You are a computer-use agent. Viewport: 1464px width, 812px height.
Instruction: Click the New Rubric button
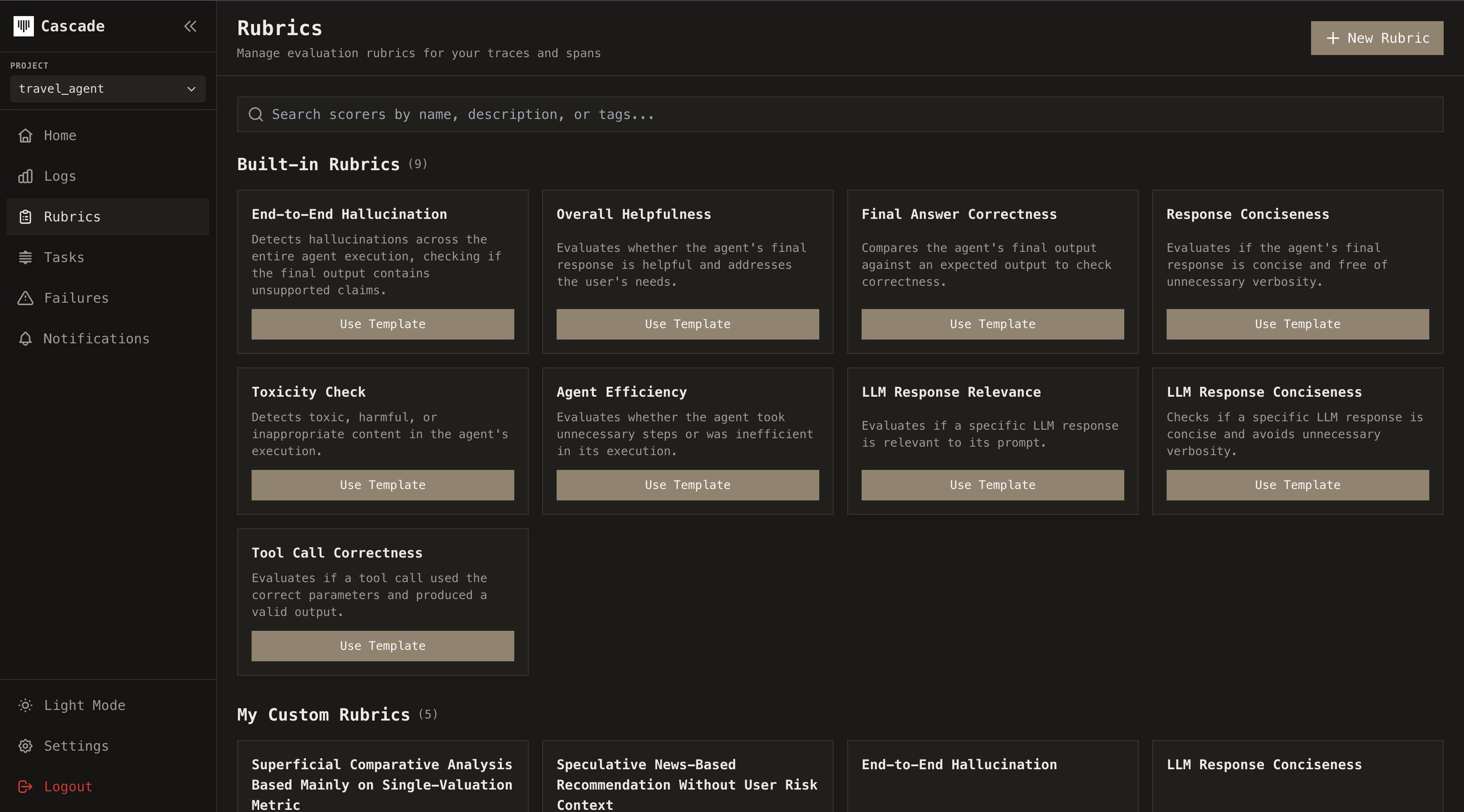click(1376, 38)
